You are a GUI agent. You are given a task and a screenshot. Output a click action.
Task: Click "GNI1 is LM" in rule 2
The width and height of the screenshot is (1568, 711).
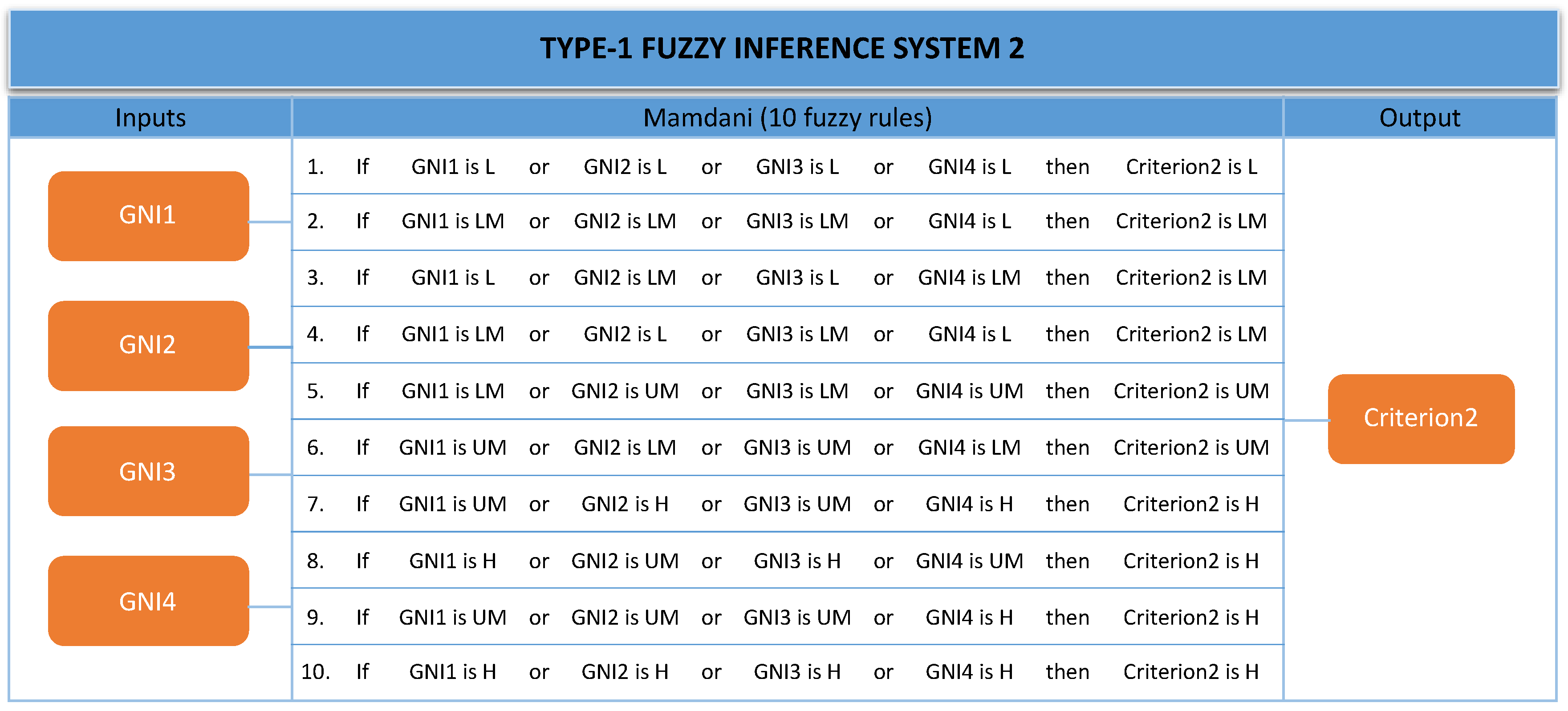452,221
